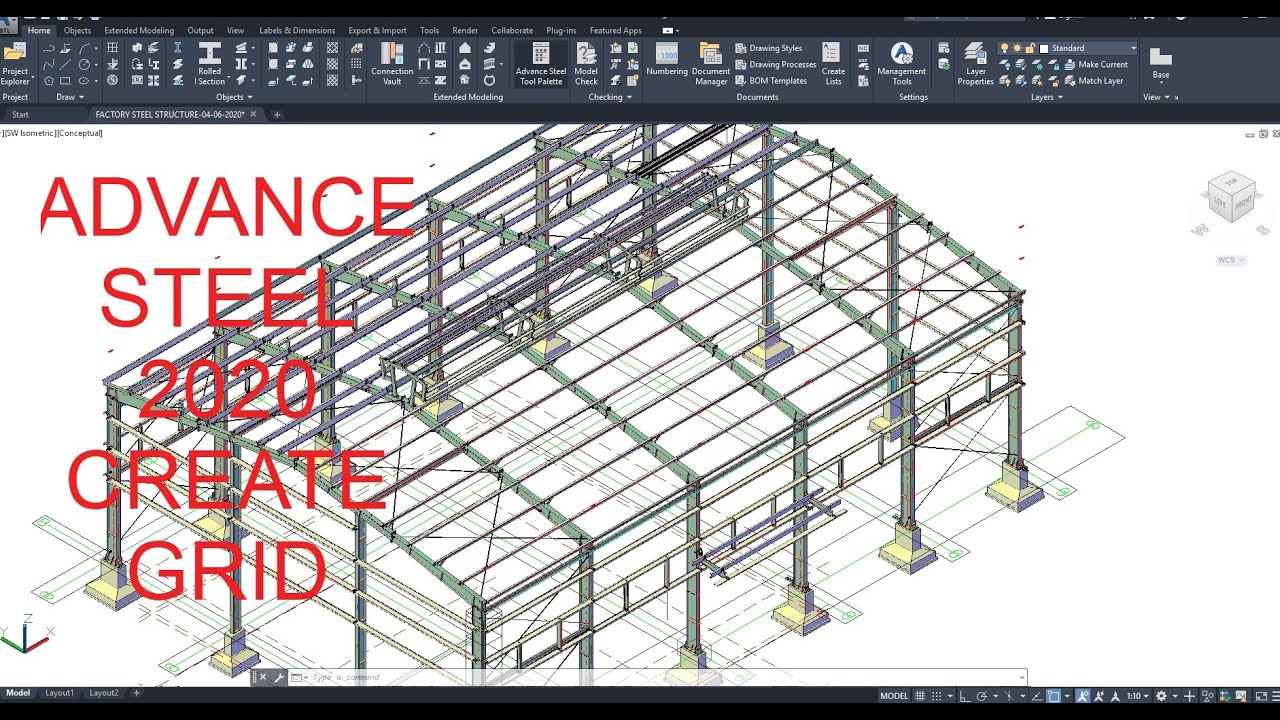Click the NC files icon
The image size is (1280, 720).
[x=863, y=48]
